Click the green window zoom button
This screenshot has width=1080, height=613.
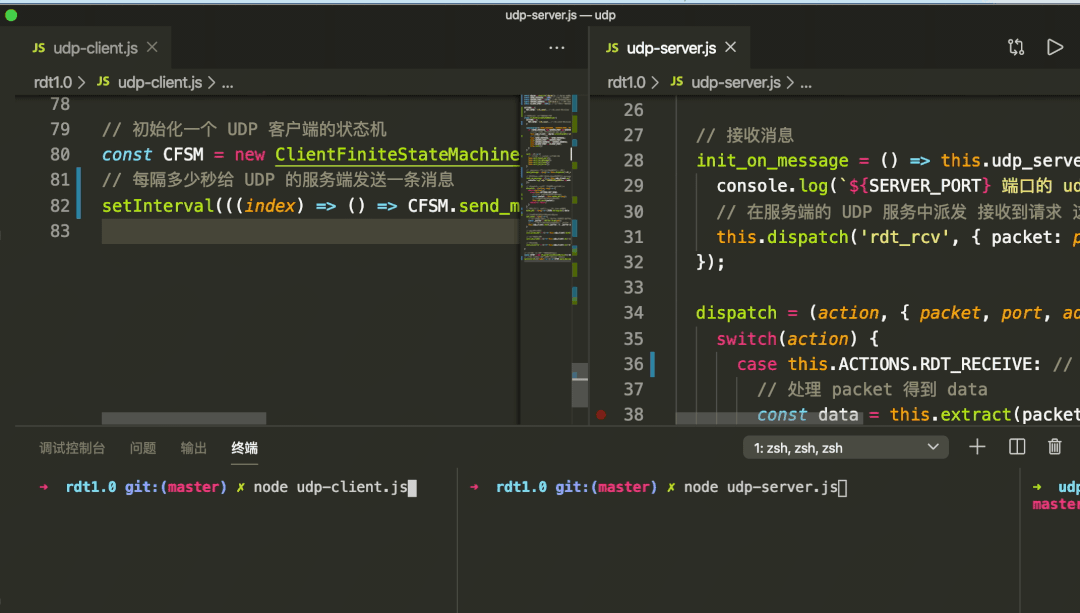11,14
